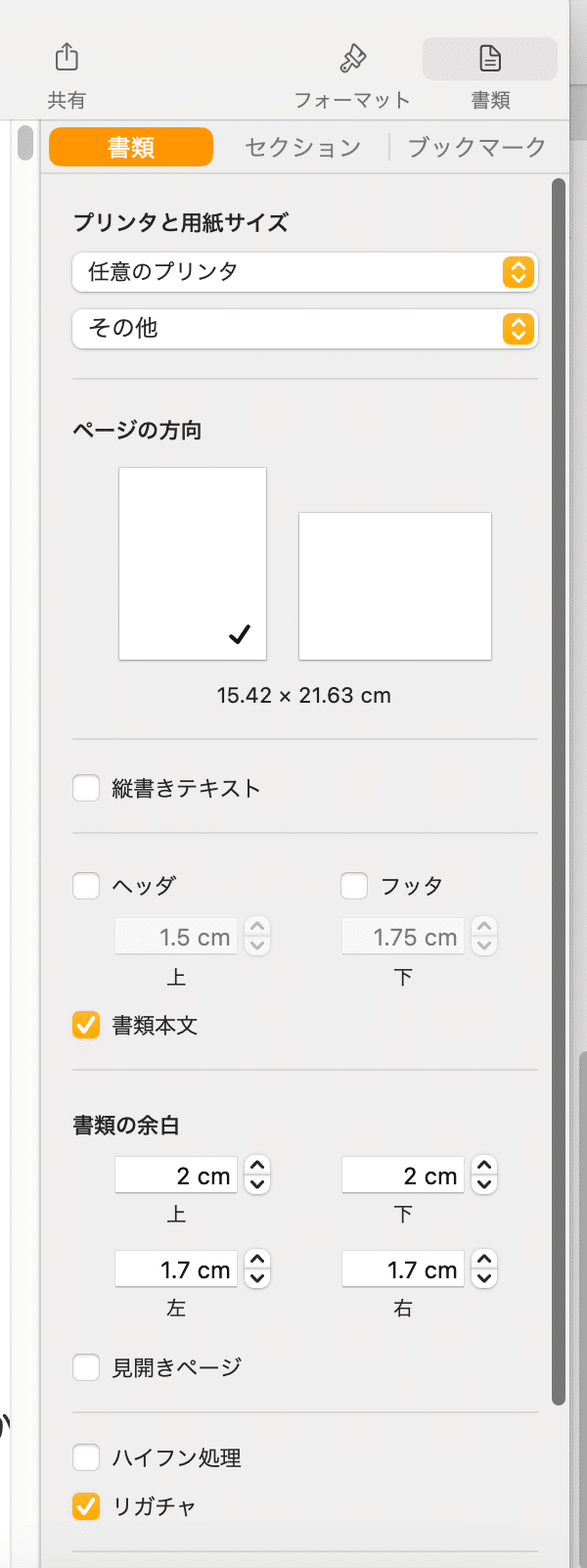The image size is (587, 1568).
Task: Click the right margin stepper arrows
Action: (484, 1269)
